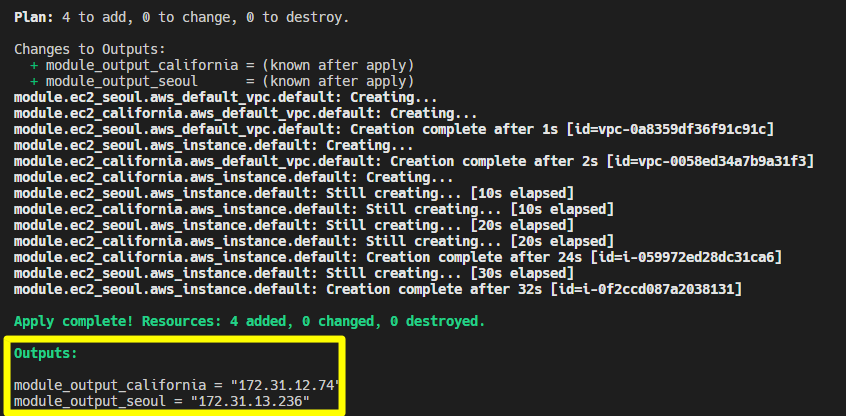This screenshot has width=846, height=416.
Task: Click the Seoul 'Still creating... [10s elapsed]' line
Action: (294, 193)
